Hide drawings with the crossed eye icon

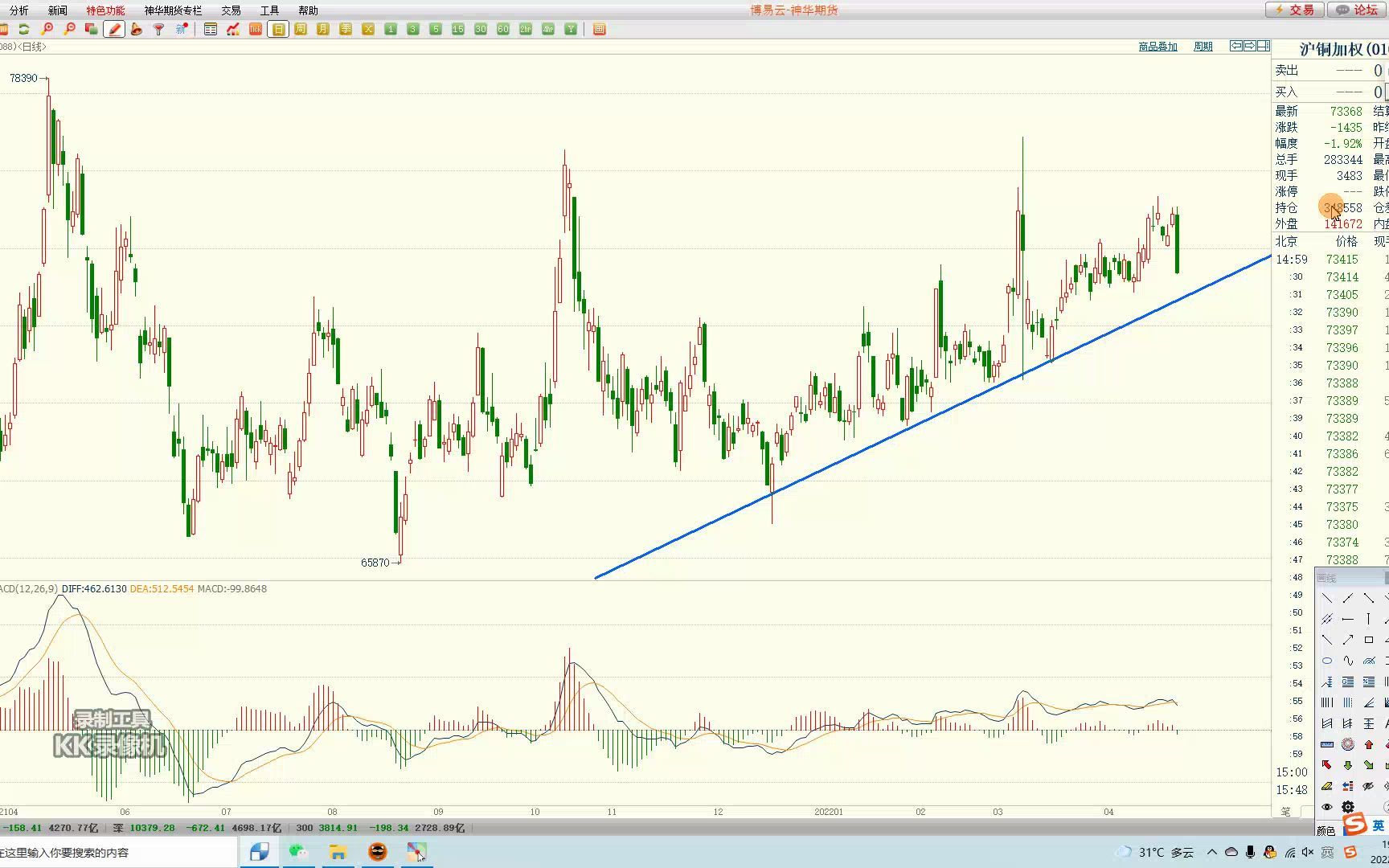coord(1369,786)
